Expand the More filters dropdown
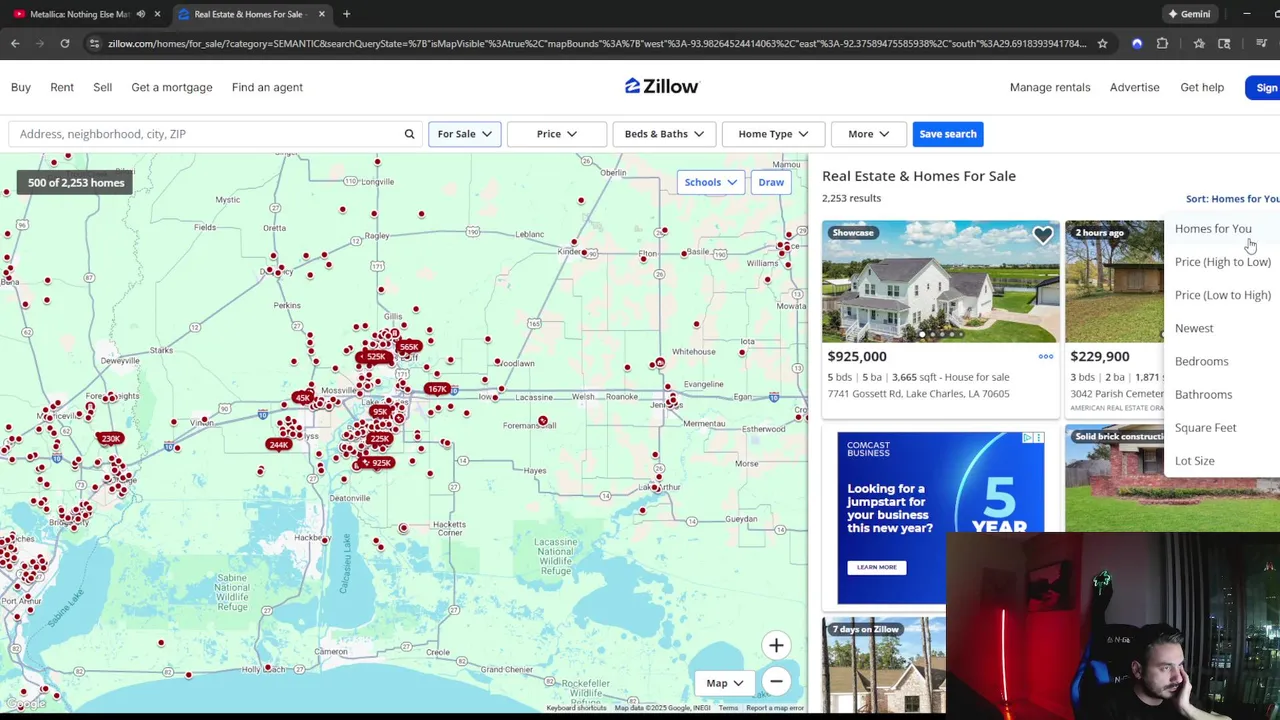 click(868, 134)
